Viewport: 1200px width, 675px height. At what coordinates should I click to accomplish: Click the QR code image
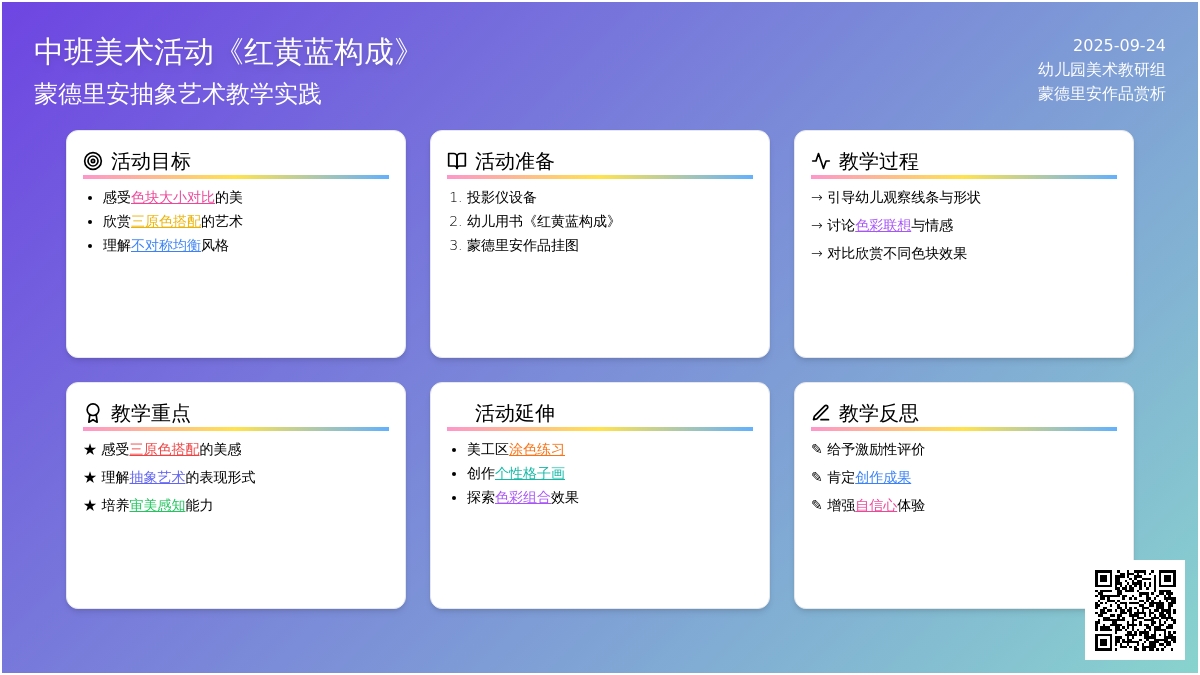point(1135,610)
